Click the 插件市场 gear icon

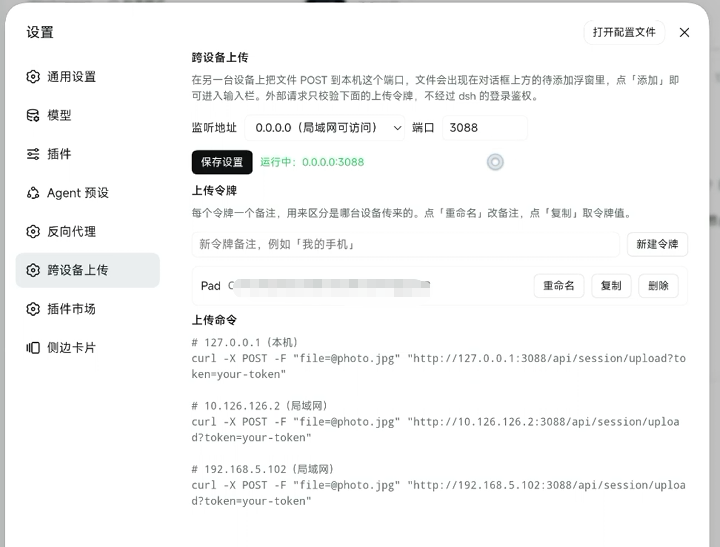pyautogui.click(x=33, y=309)
